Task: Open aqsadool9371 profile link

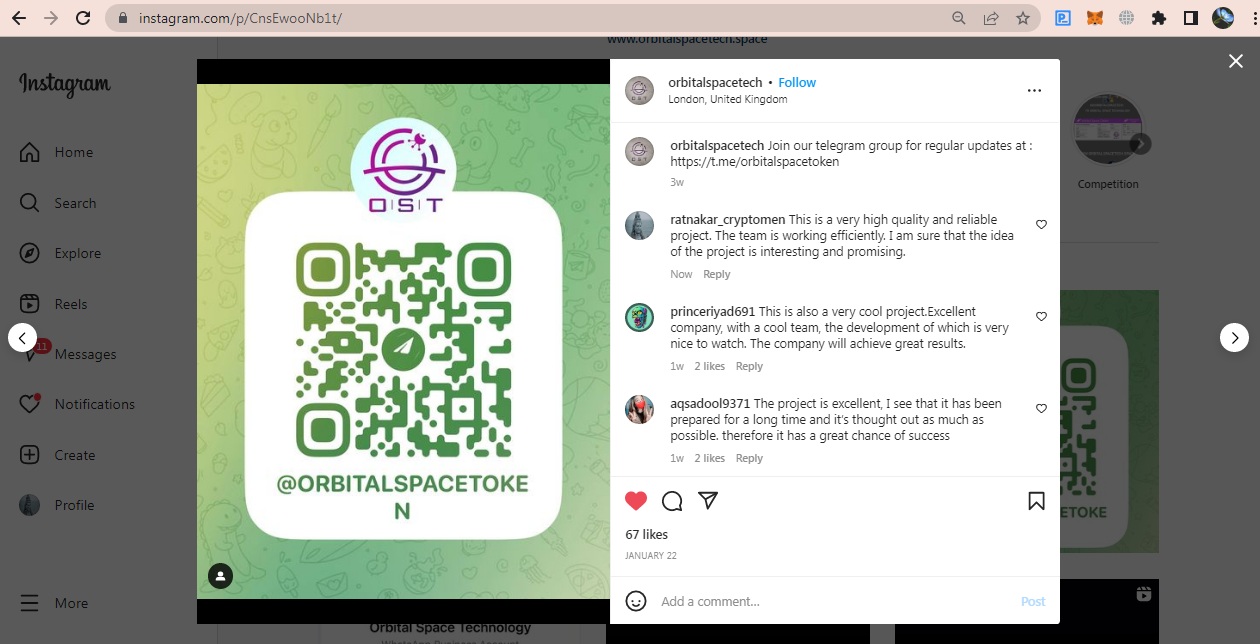Action: [x=710, y=403]
